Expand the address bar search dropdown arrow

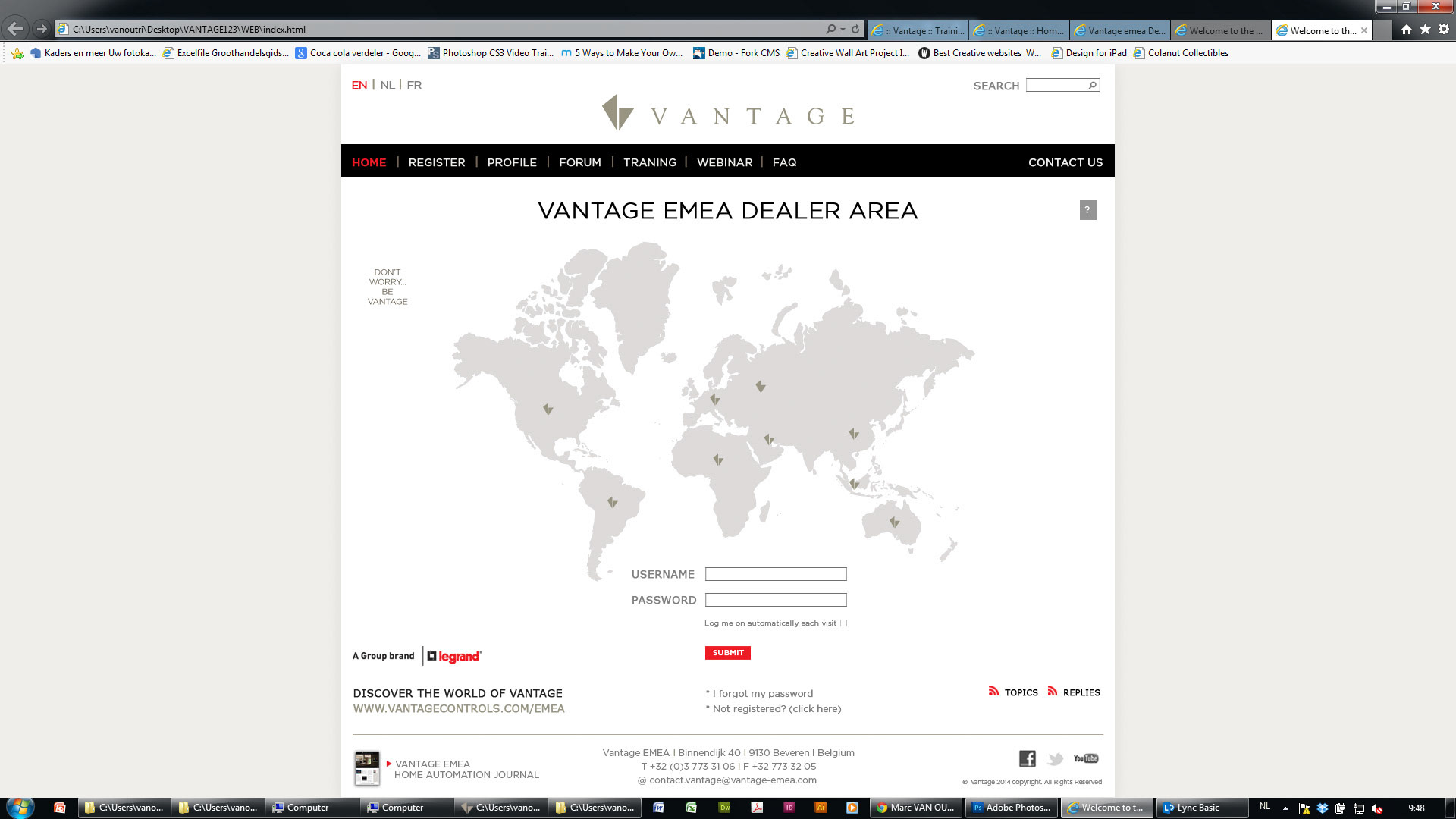[843, 30]
